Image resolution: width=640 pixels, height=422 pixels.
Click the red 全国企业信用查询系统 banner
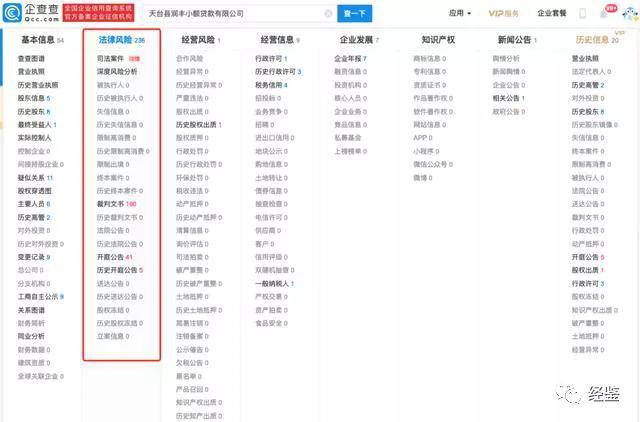pos(98,13)
